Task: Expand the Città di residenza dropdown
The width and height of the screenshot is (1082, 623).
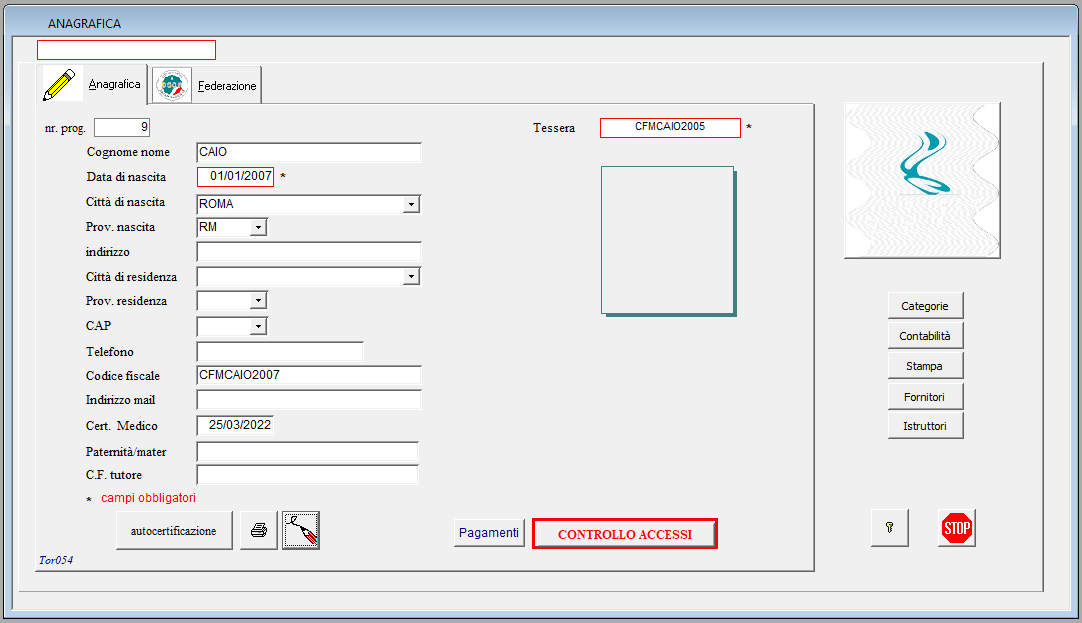Action: click(411, 277)
